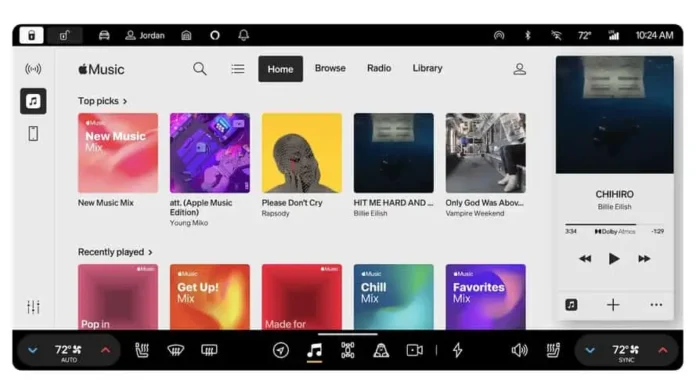Open the car status icon

tap(104, 36)
